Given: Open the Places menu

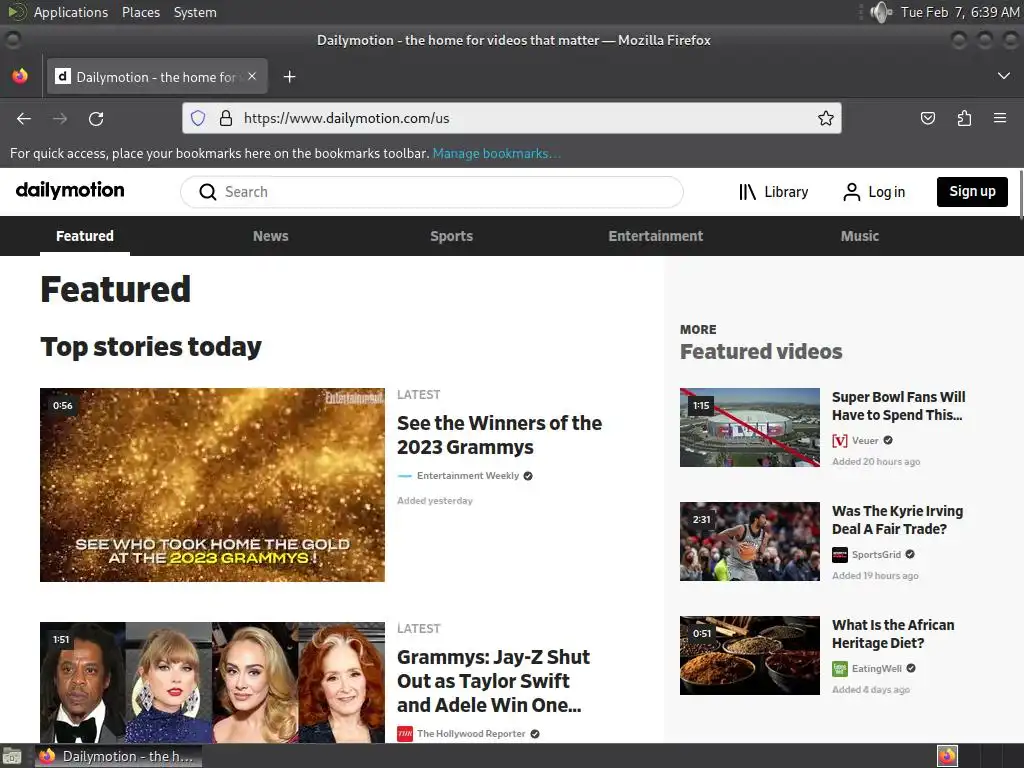Looking at the screenshot, I should pyautogui.click(x=140, y=12).
